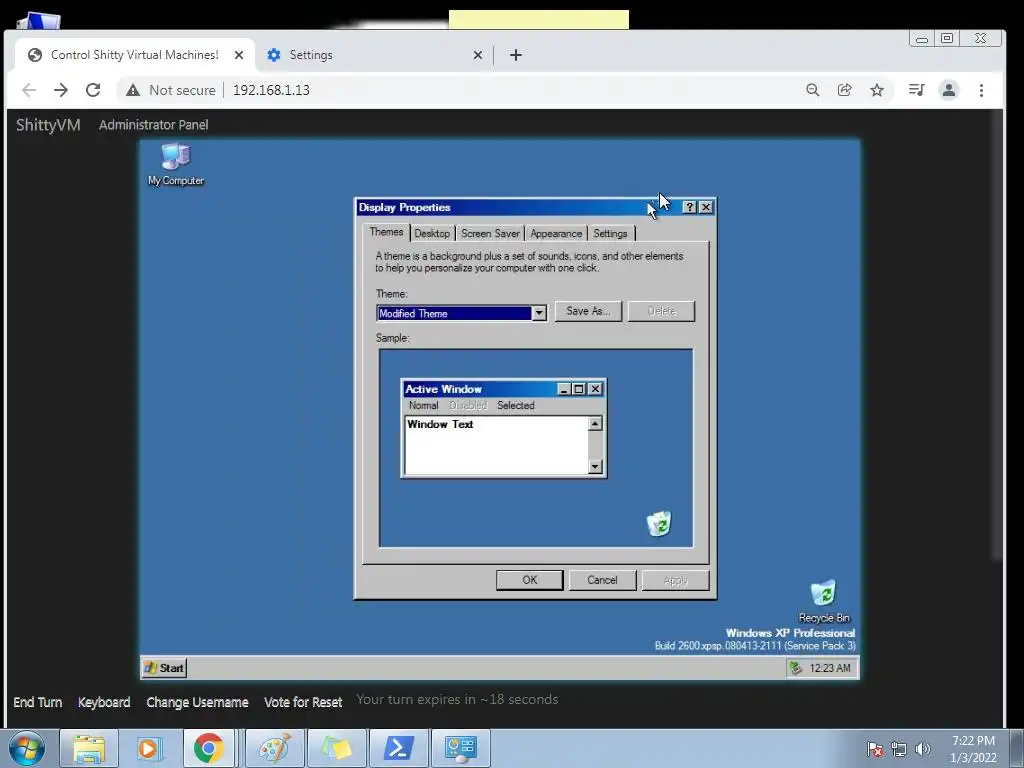Close the Settings browser tab

point(477,55)
